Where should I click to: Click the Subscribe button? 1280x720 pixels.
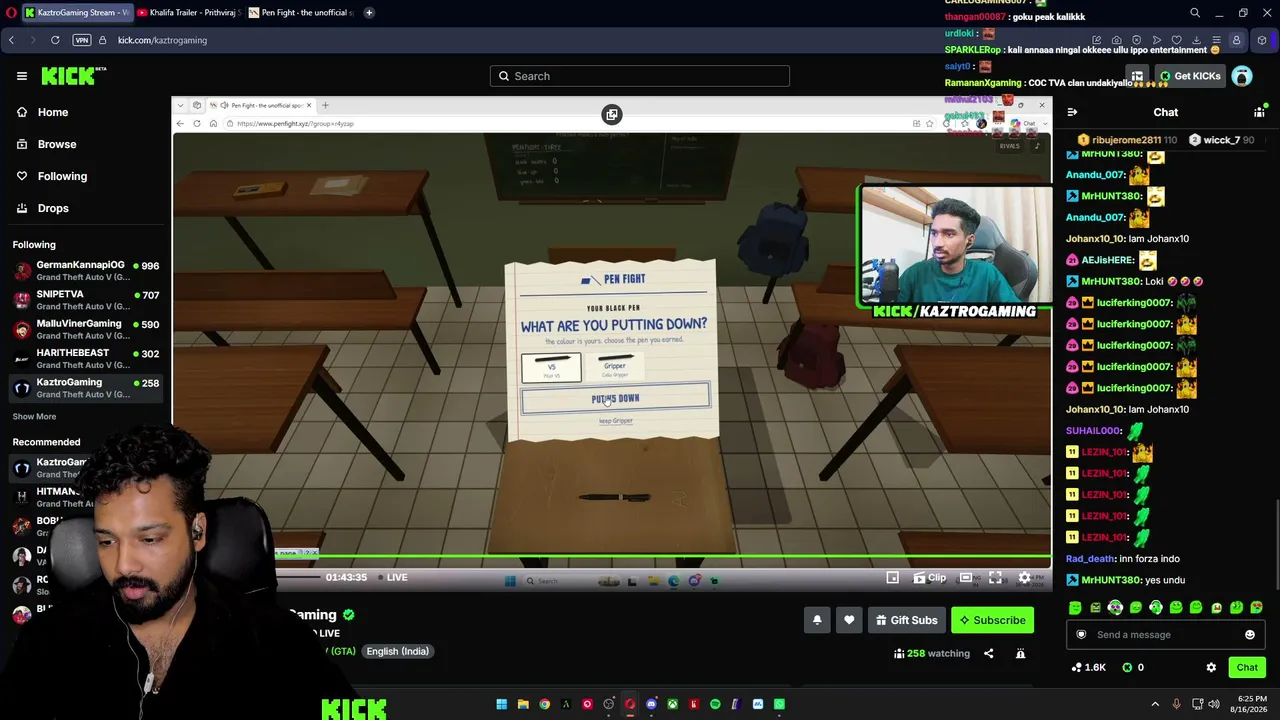[992, 620]
